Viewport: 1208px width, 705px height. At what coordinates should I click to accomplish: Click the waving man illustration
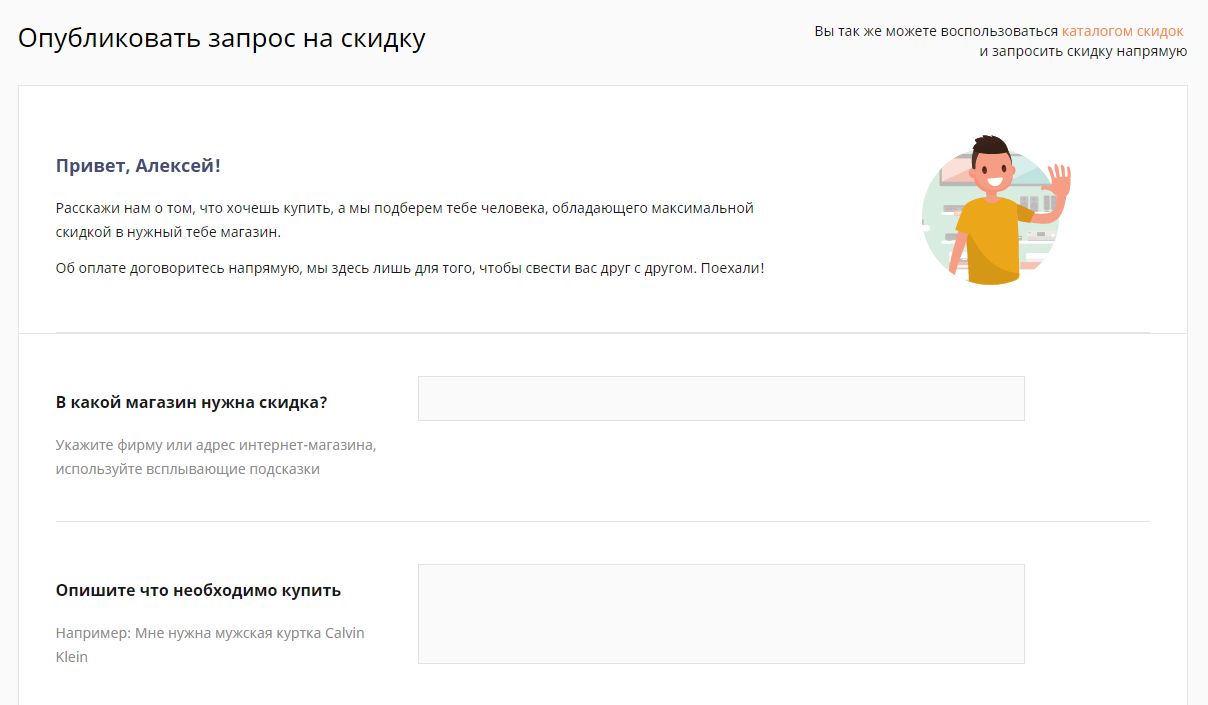click(995, 210)
